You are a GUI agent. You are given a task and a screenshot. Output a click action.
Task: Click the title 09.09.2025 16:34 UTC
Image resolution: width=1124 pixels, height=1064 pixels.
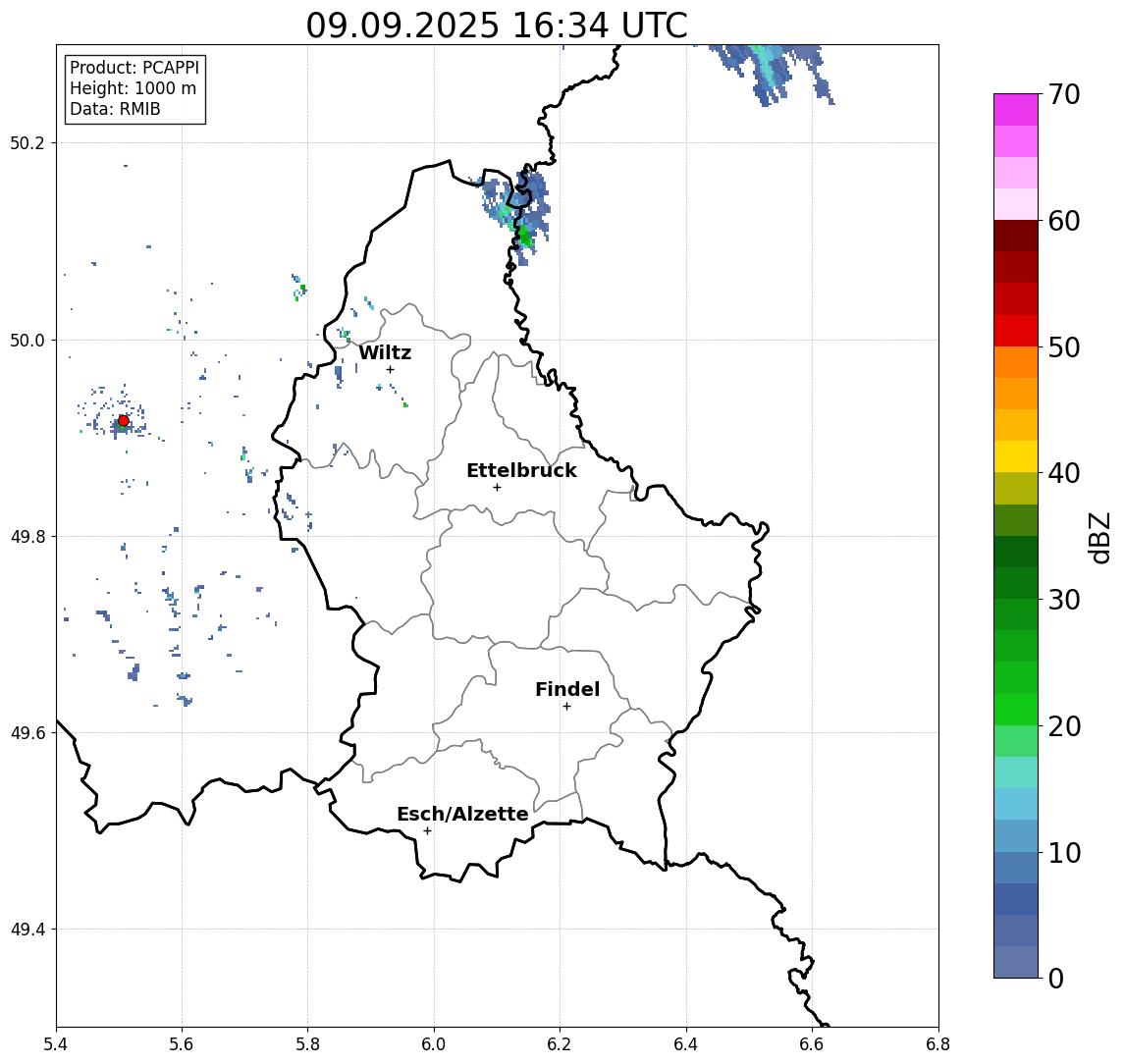pos(497,26)
